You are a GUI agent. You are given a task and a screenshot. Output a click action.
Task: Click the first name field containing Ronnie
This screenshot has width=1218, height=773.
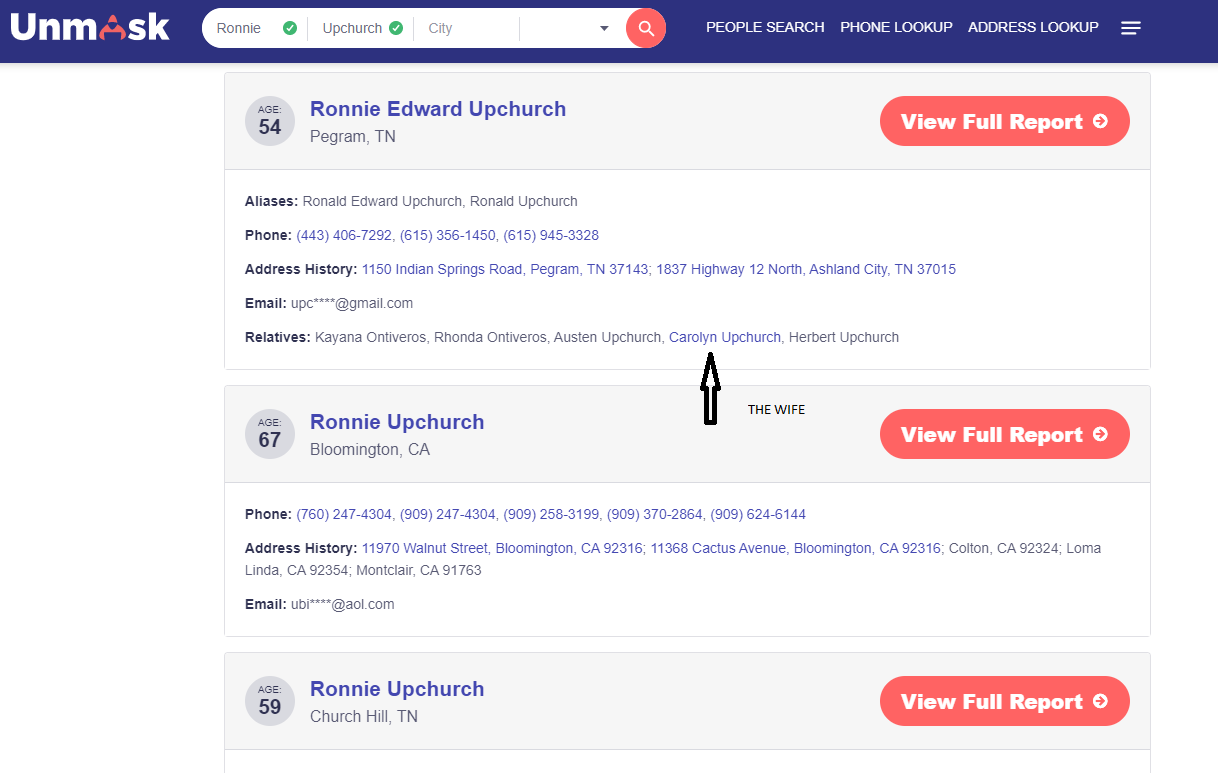240,28
